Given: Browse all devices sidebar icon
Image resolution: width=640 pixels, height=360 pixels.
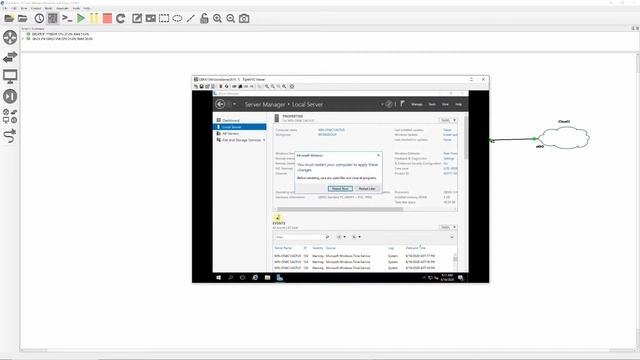Looking at the screenshot, I should pyautogui.click(x=10, y=116).
